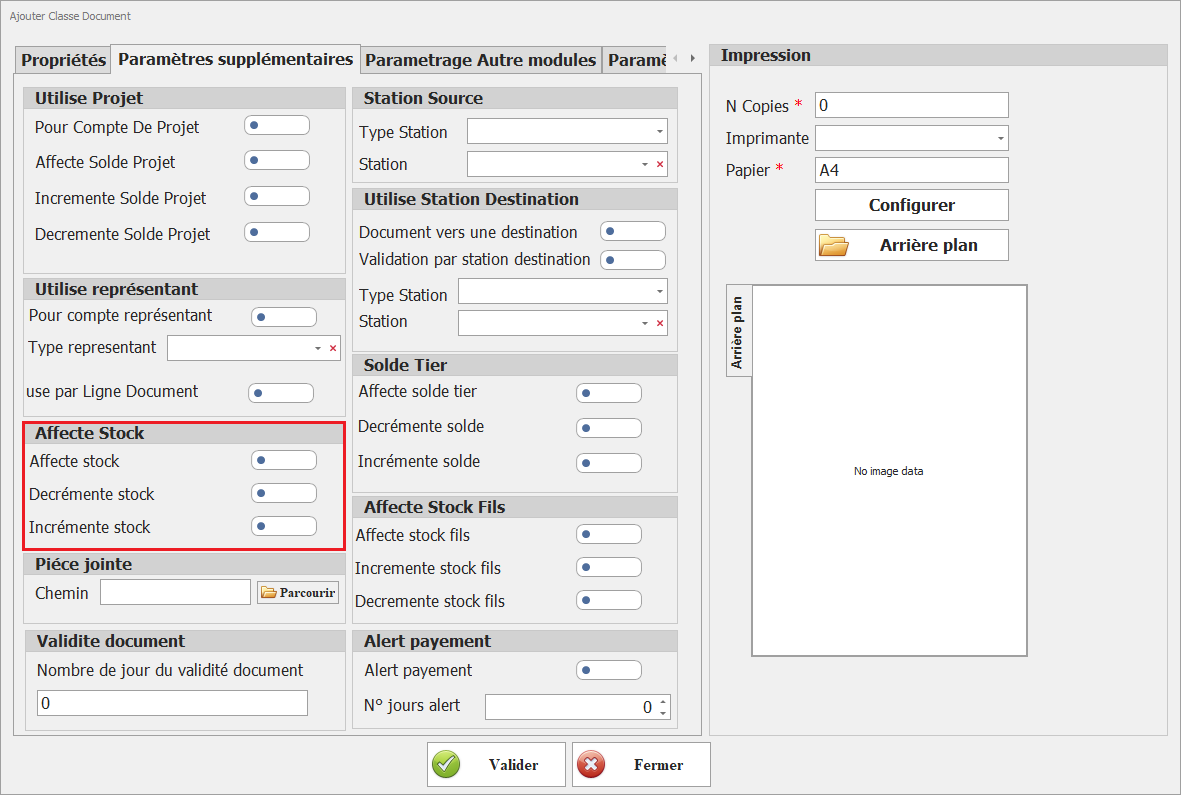
Task: Click the Configurer button
Action: pos(911,205)
